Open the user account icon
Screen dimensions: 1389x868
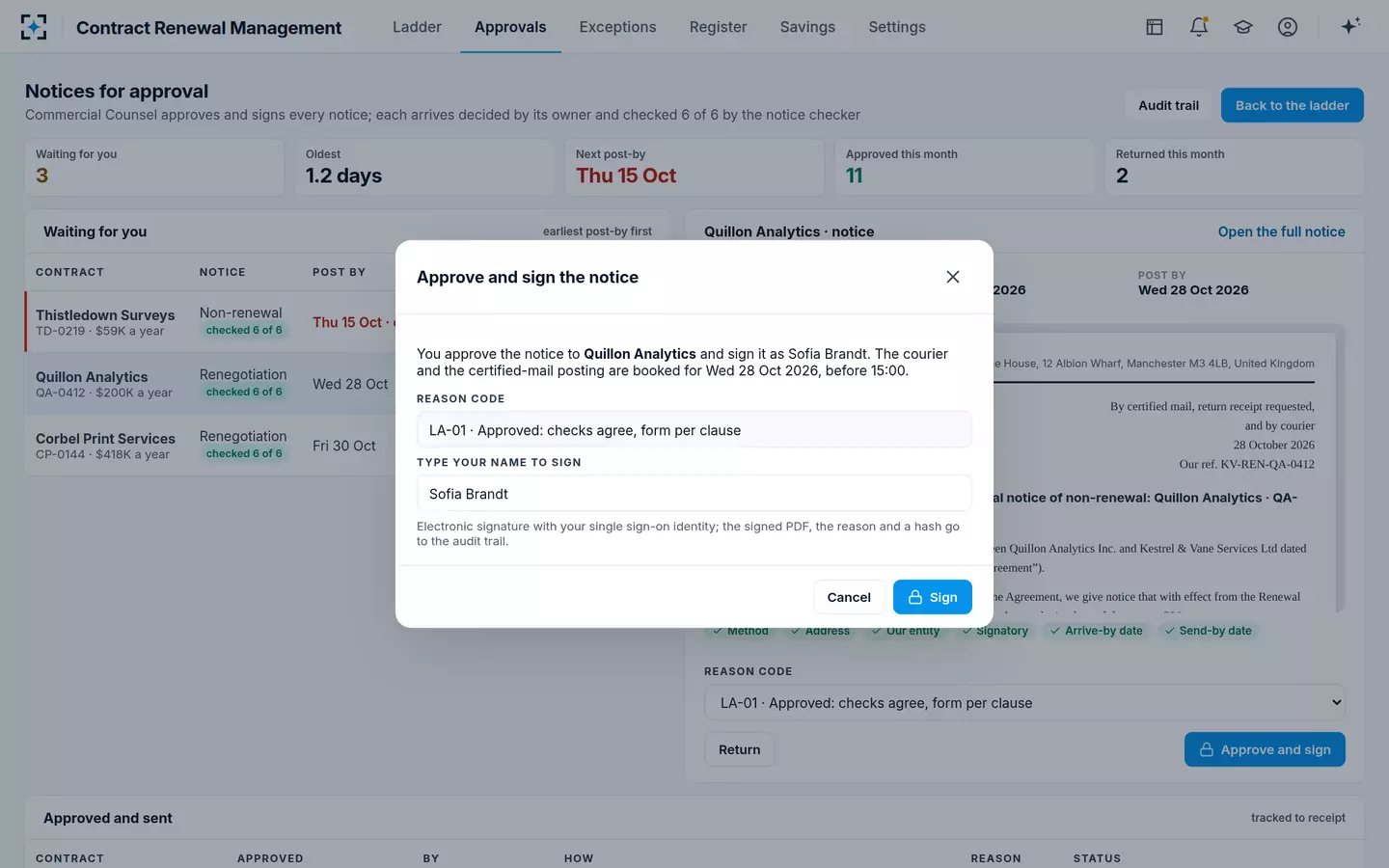click(1288, 27)
